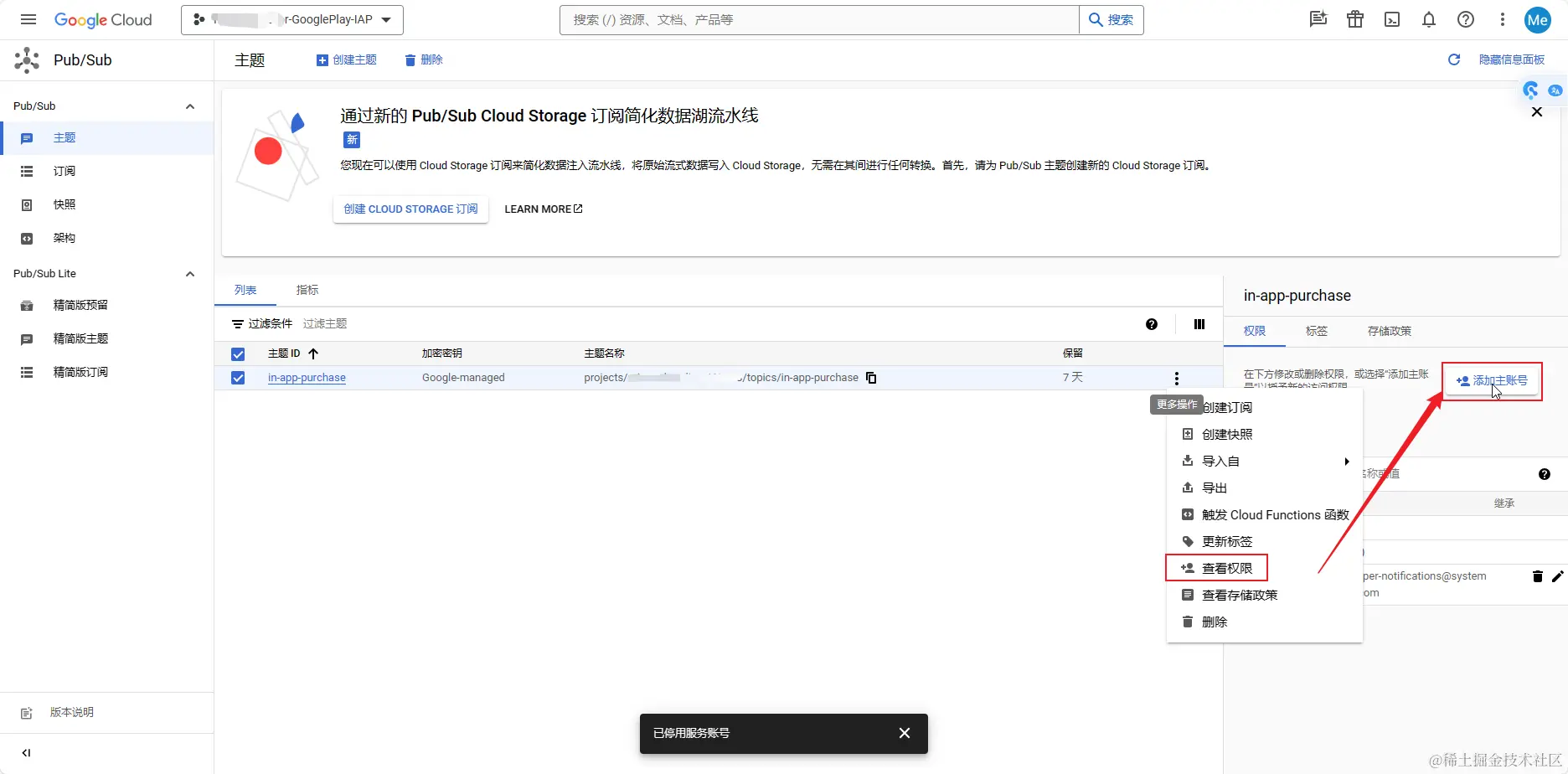Sort by Topic ID arrow

tap(313, 353)
